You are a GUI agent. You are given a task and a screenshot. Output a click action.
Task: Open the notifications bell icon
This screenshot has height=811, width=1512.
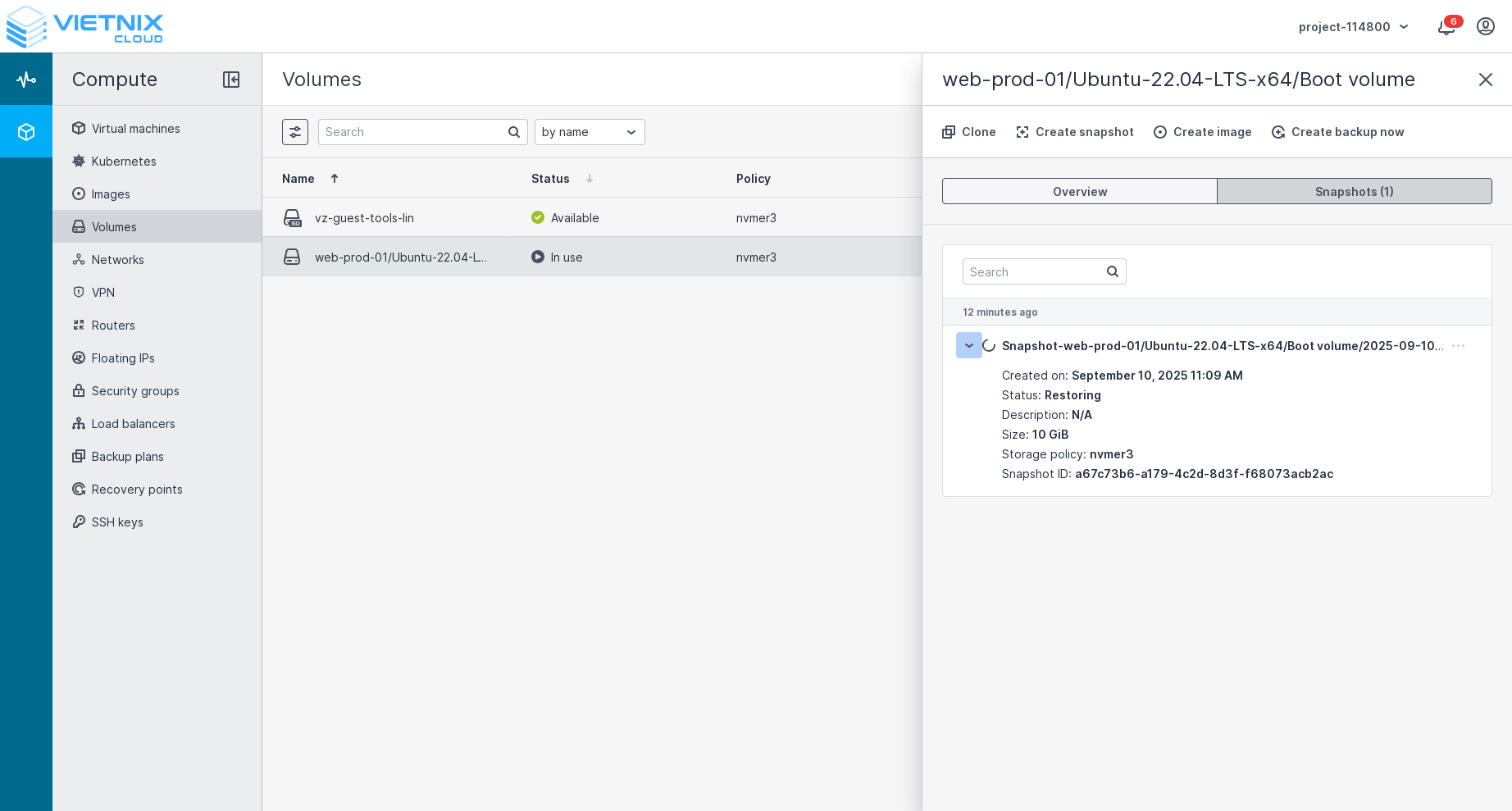1446,27
